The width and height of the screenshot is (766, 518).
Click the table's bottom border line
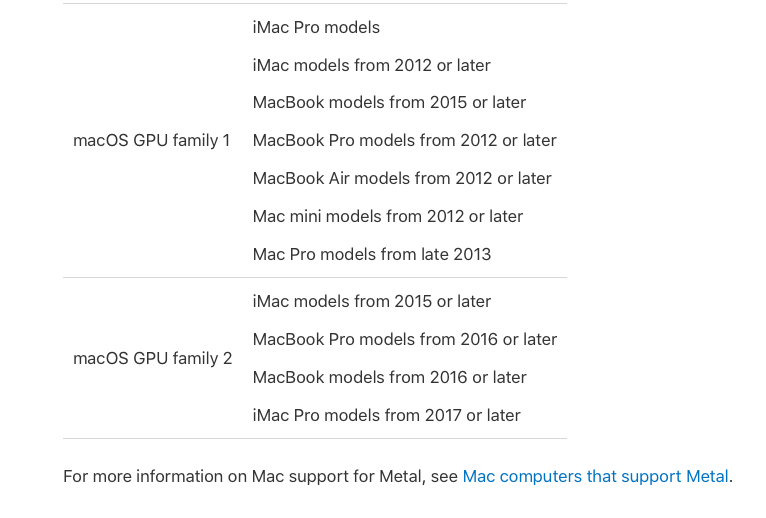click(315, 439)
